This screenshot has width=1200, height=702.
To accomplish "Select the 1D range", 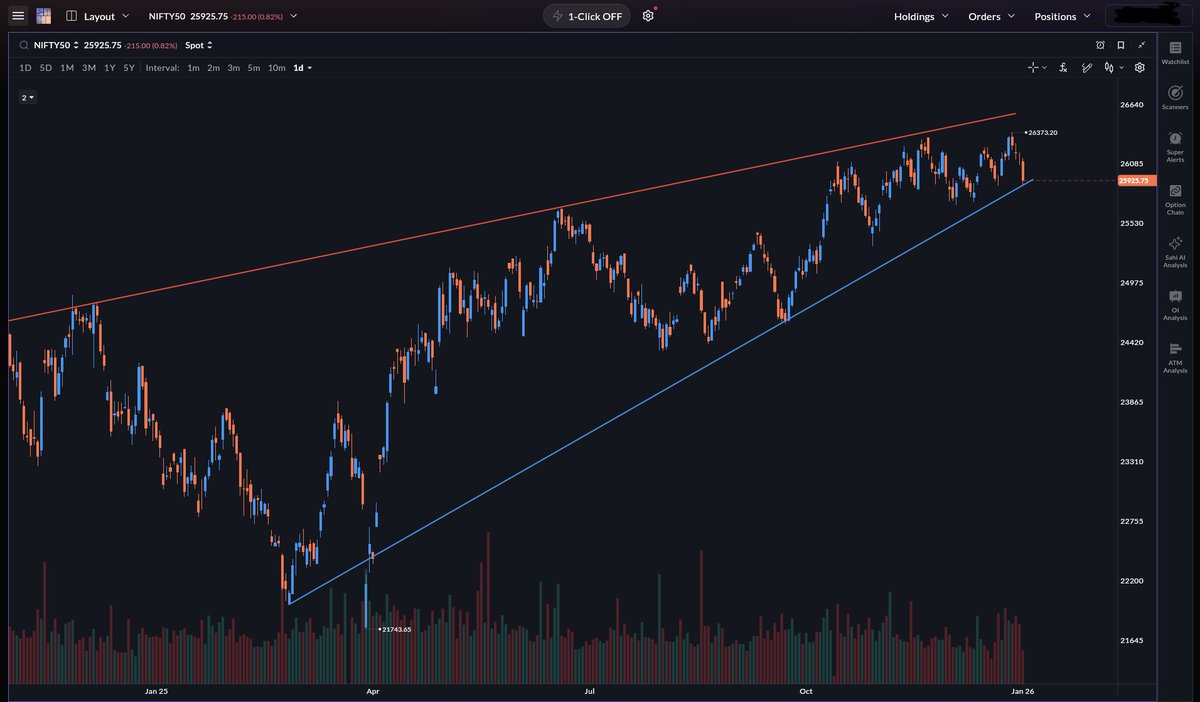I will (x=25, y=68).
